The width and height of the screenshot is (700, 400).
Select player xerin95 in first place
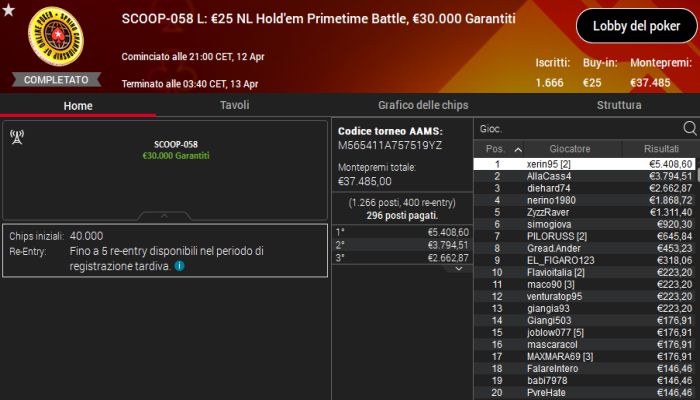coord(585,163)
